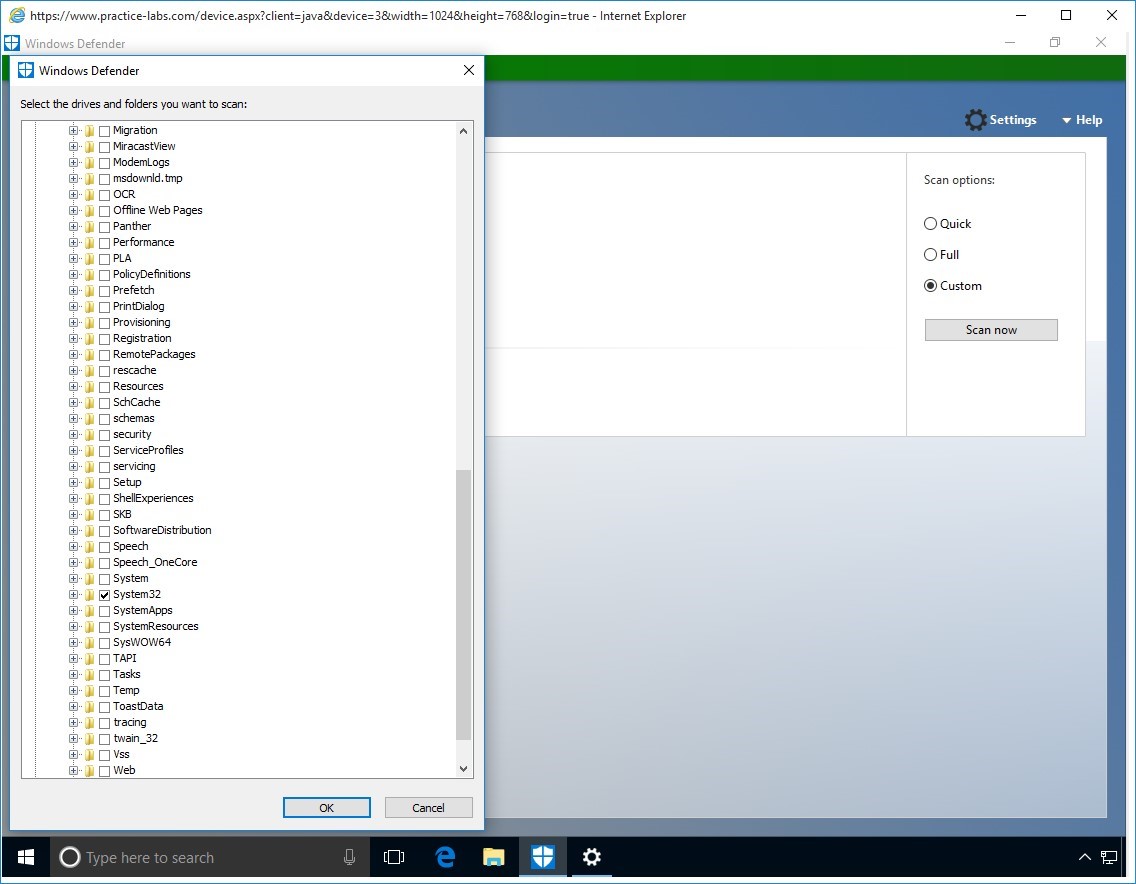Open Task View from the taskbar
Image resolution: width=1136 pixels, height=884 pixels.
pos(394,857)
